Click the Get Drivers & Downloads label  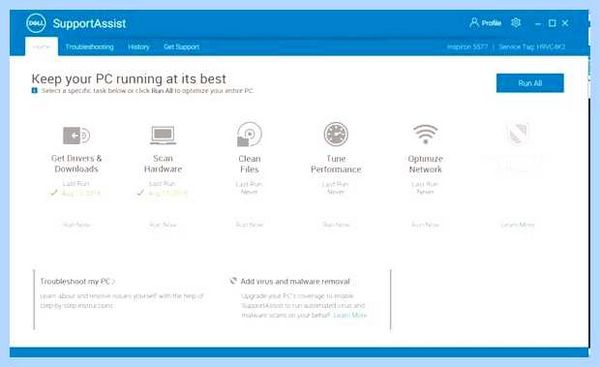tap(77, 163)
